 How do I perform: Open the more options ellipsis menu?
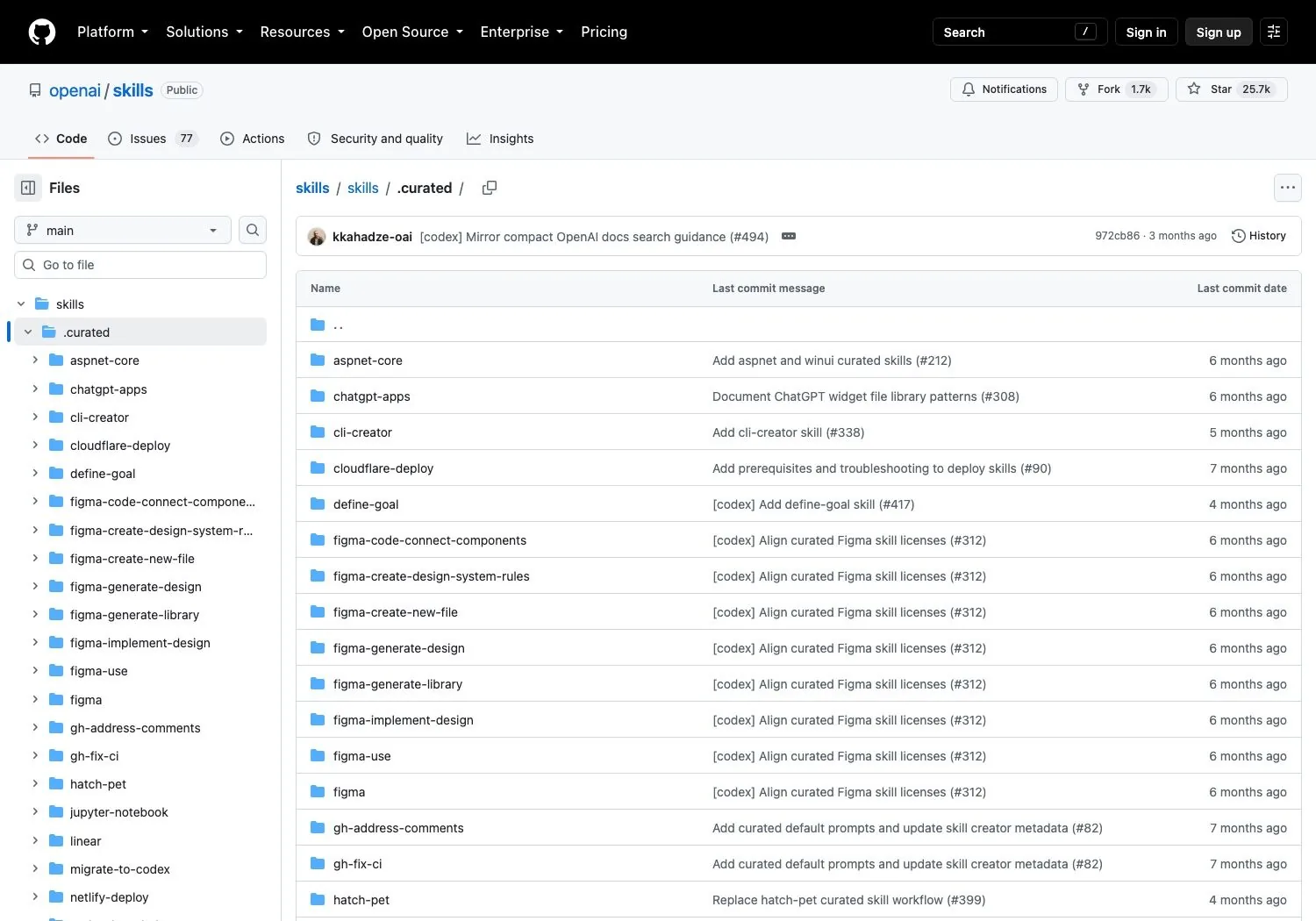coord(1288,188)
